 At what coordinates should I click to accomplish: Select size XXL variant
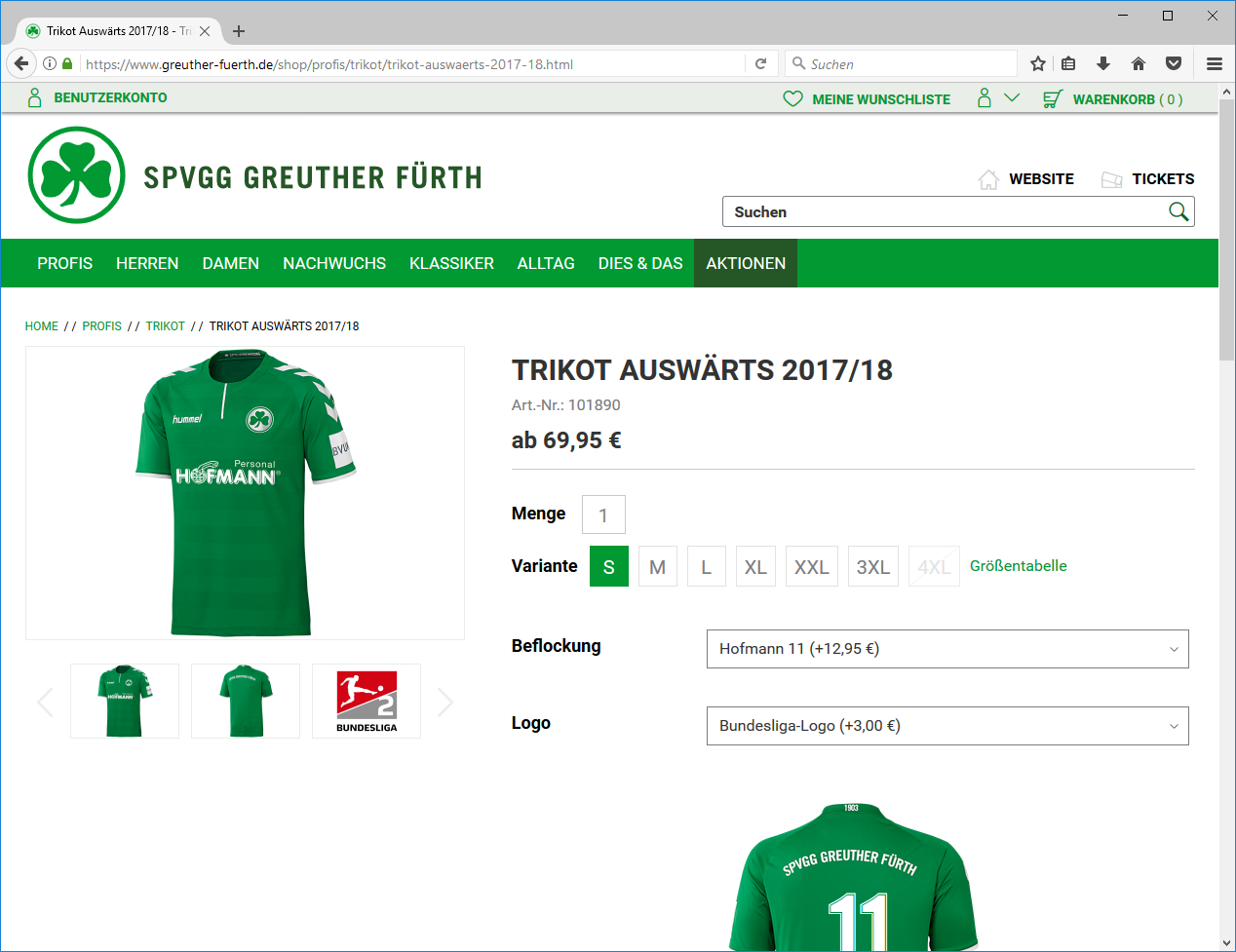(812, 566)
